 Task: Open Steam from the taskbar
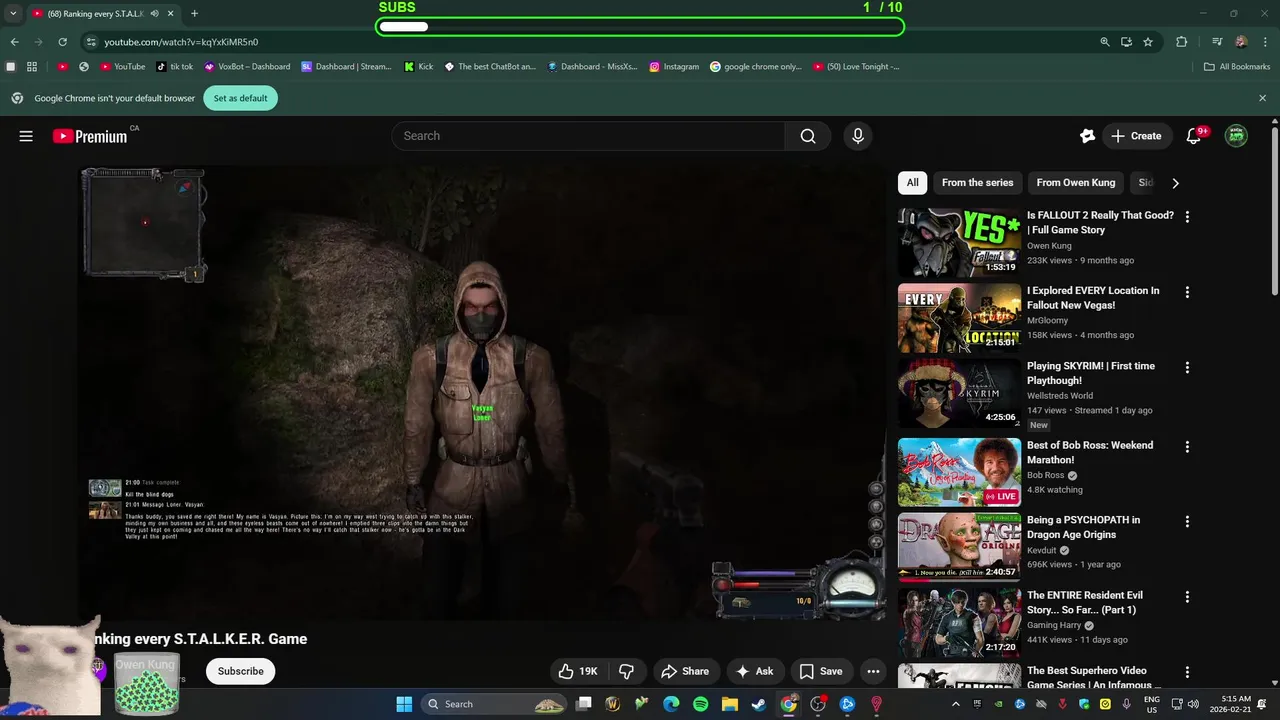click(x=759, y=704)
